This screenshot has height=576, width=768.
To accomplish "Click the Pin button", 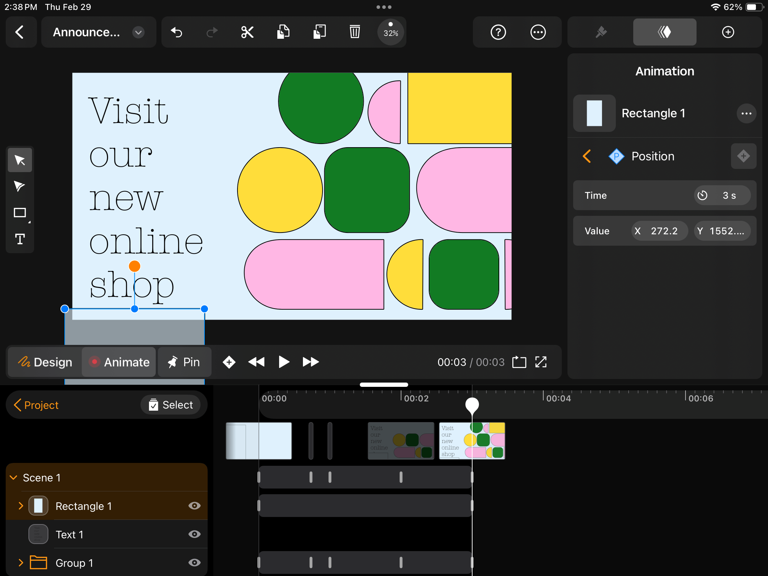I will click(x=184, y=362).
